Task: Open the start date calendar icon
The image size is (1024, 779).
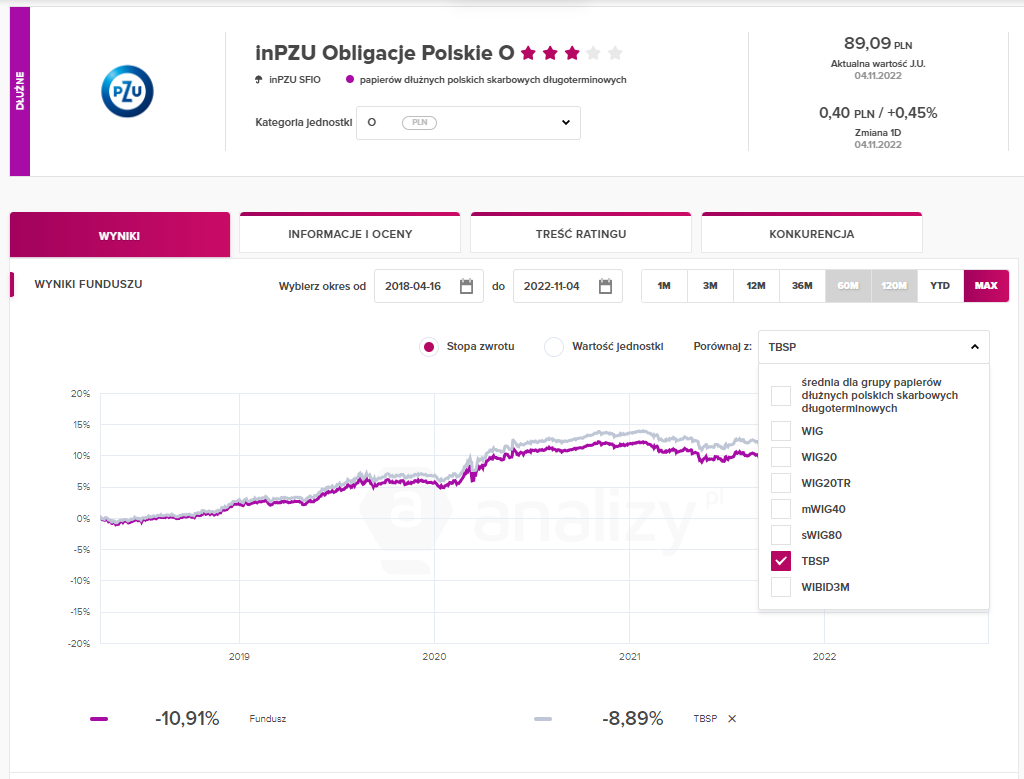Action: tap(466, 286)
